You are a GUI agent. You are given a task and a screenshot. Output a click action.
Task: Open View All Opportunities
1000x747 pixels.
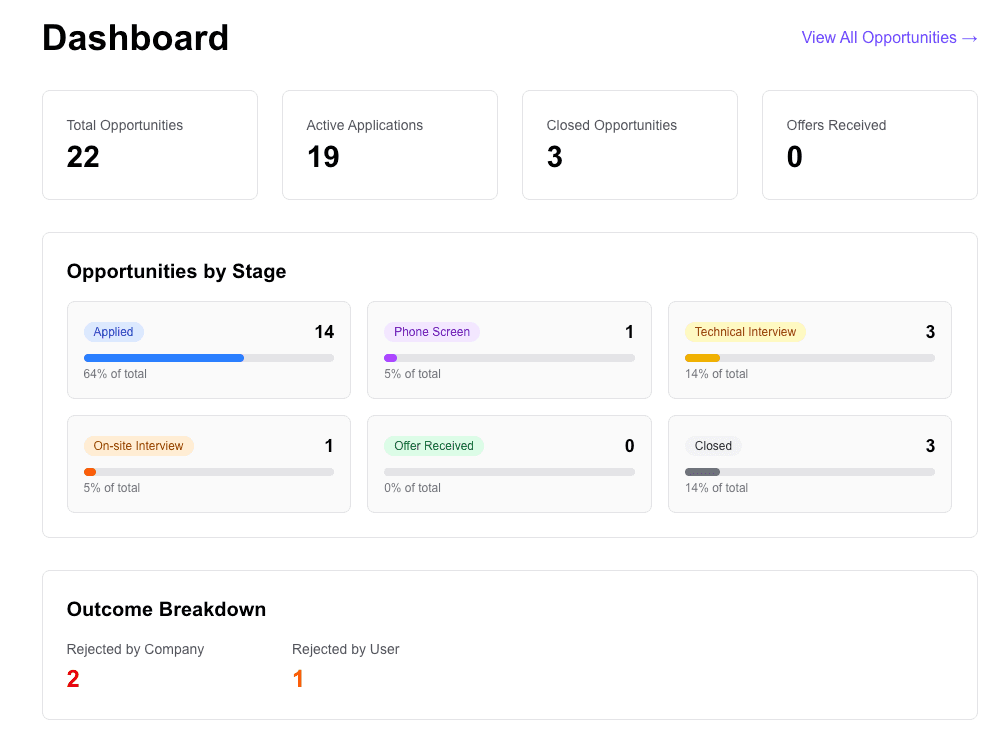pyautogui.click(x=889, y=37)
